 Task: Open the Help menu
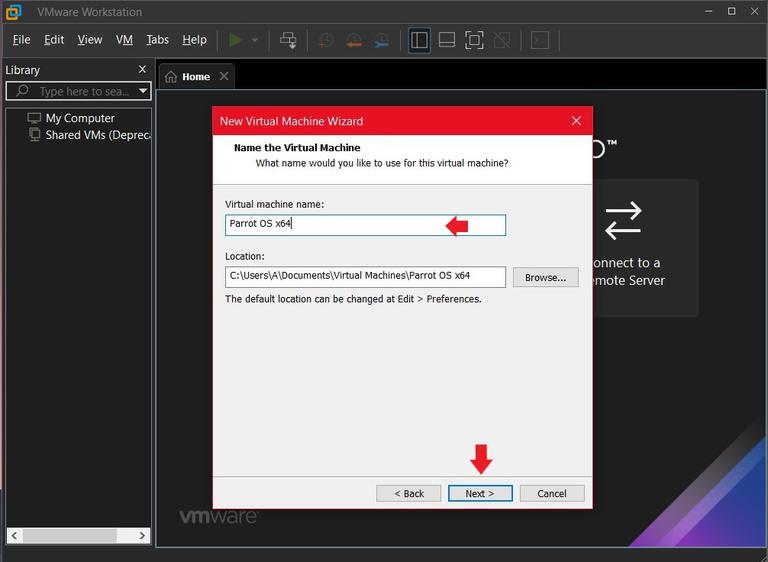click(x=194, y=40)
